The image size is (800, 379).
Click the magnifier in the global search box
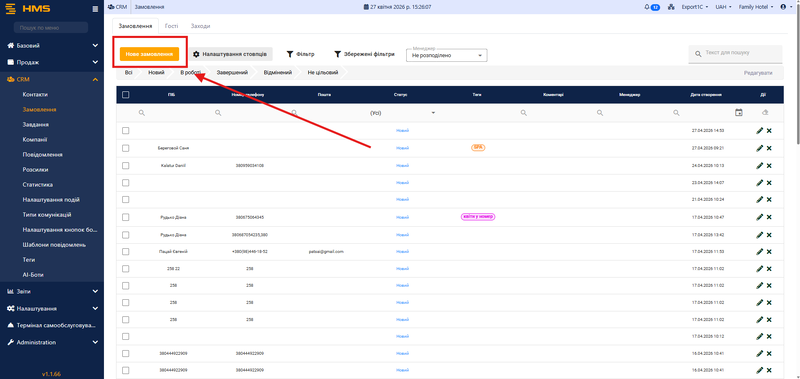(697, 53)
